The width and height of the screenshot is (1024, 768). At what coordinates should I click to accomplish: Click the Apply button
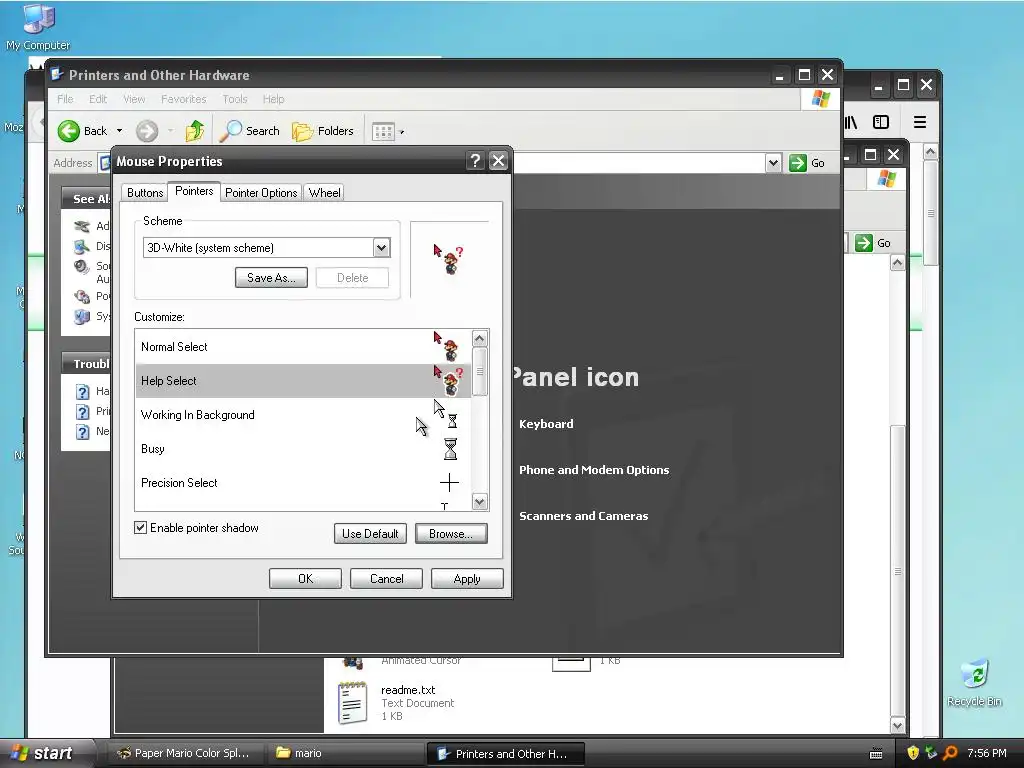coord(467,579)
